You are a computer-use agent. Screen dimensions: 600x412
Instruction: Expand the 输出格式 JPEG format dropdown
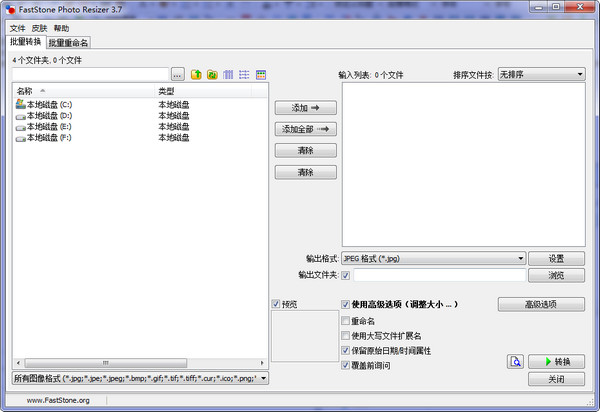pyautogui.click(x=433, y=258)
